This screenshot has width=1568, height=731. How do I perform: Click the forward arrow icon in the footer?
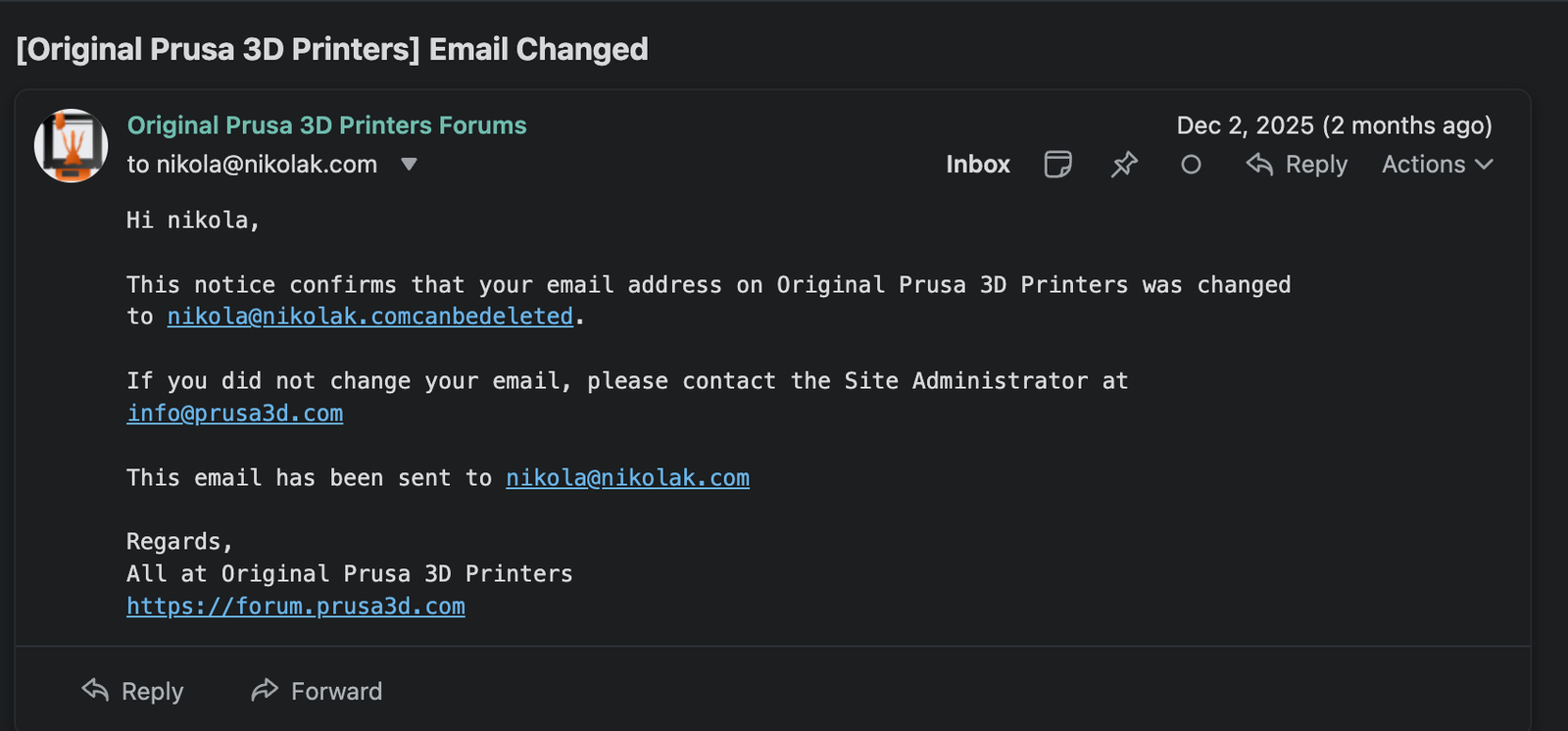(x=265, y=690)
